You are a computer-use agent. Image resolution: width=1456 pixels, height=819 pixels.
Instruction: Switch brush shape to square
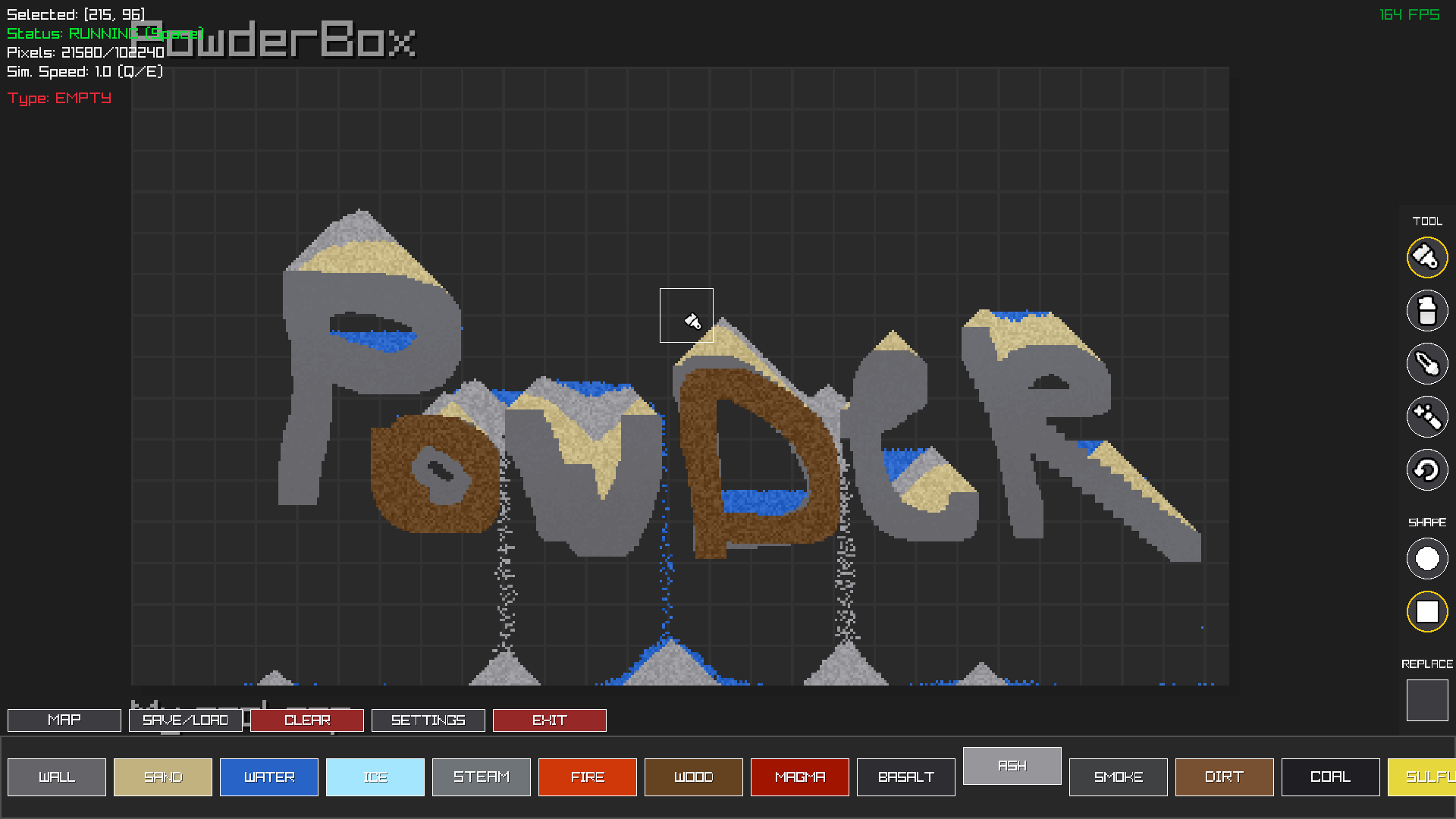click(x=1426, y=611)
